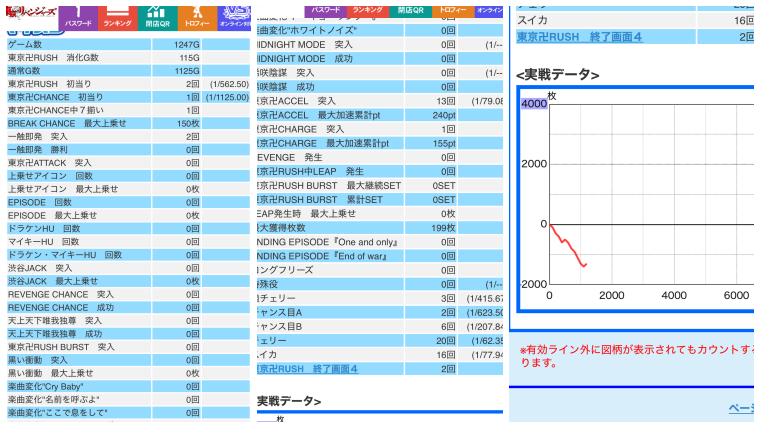Screen dimensions: 760x428
Task: Open the パスワード tab in middle panel
Action: click(x=326, y=8)
